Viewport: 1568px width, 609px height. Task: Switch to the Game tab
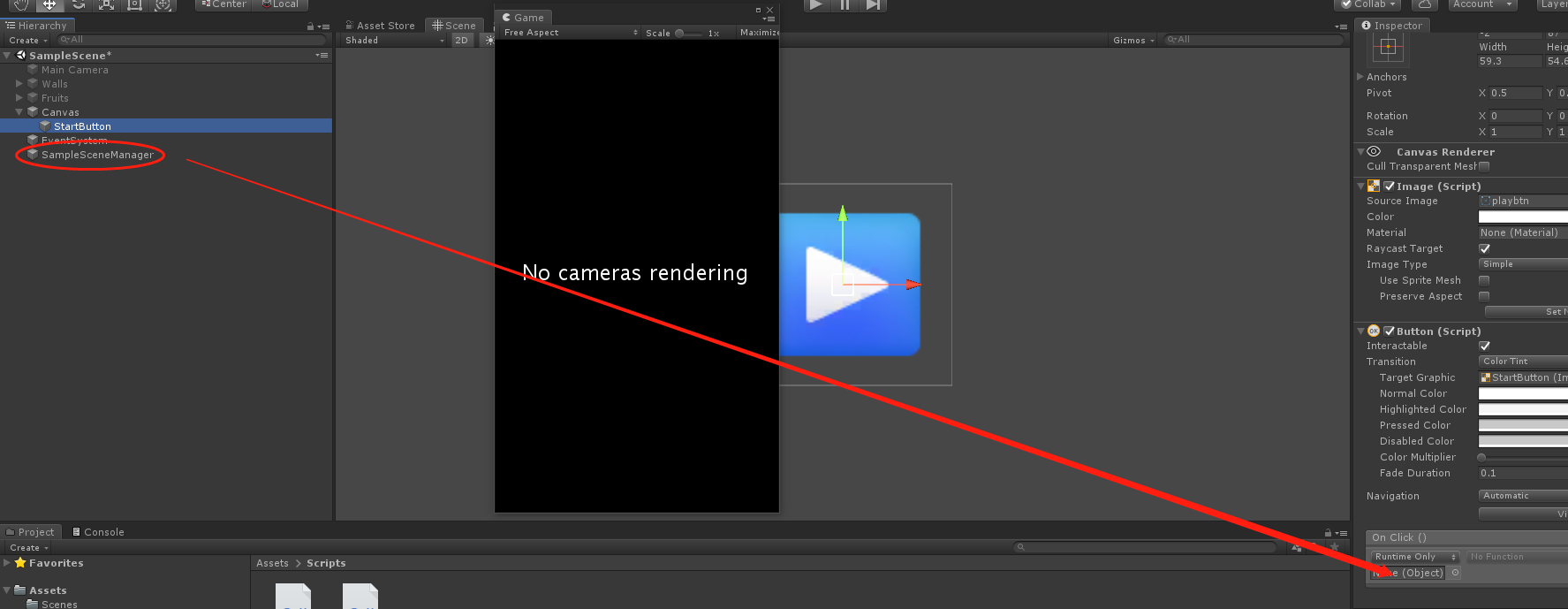(524, 18)
